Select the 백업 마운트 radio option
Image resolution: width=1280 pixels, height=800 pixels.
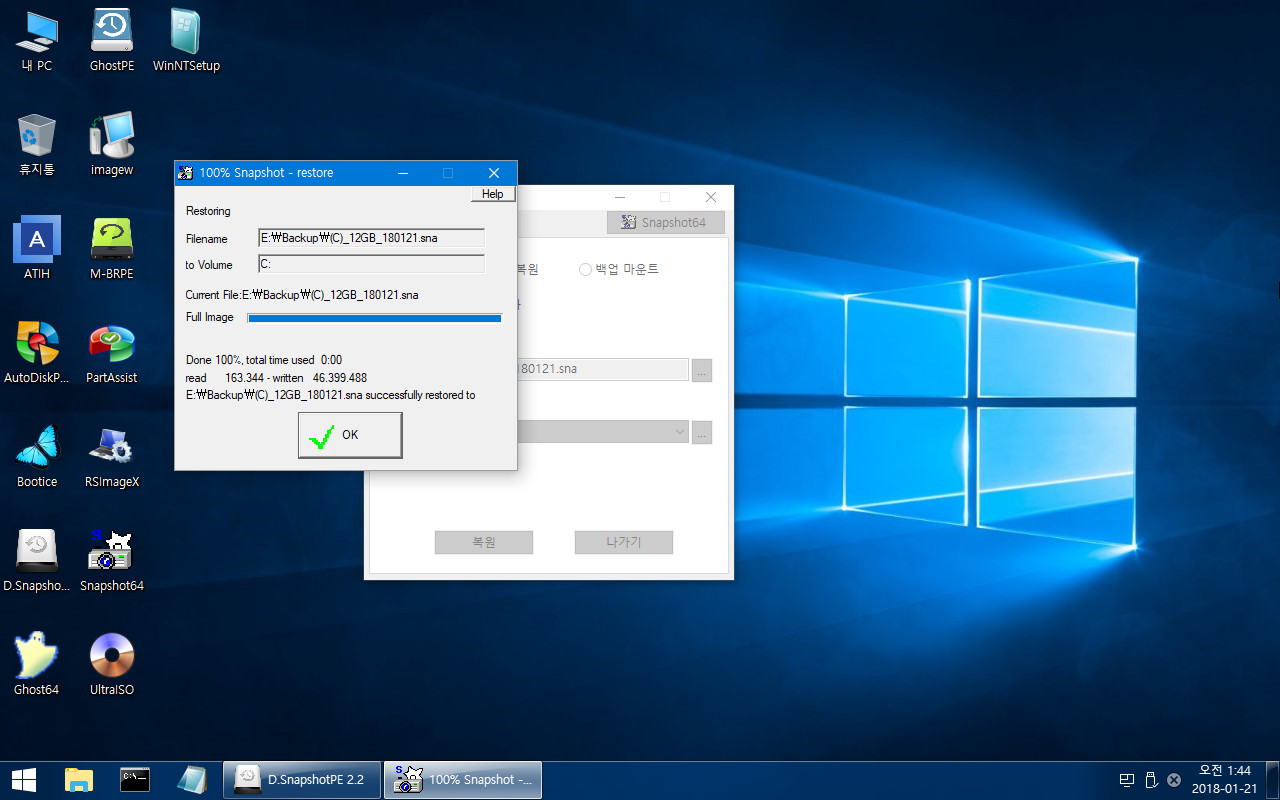619,269
